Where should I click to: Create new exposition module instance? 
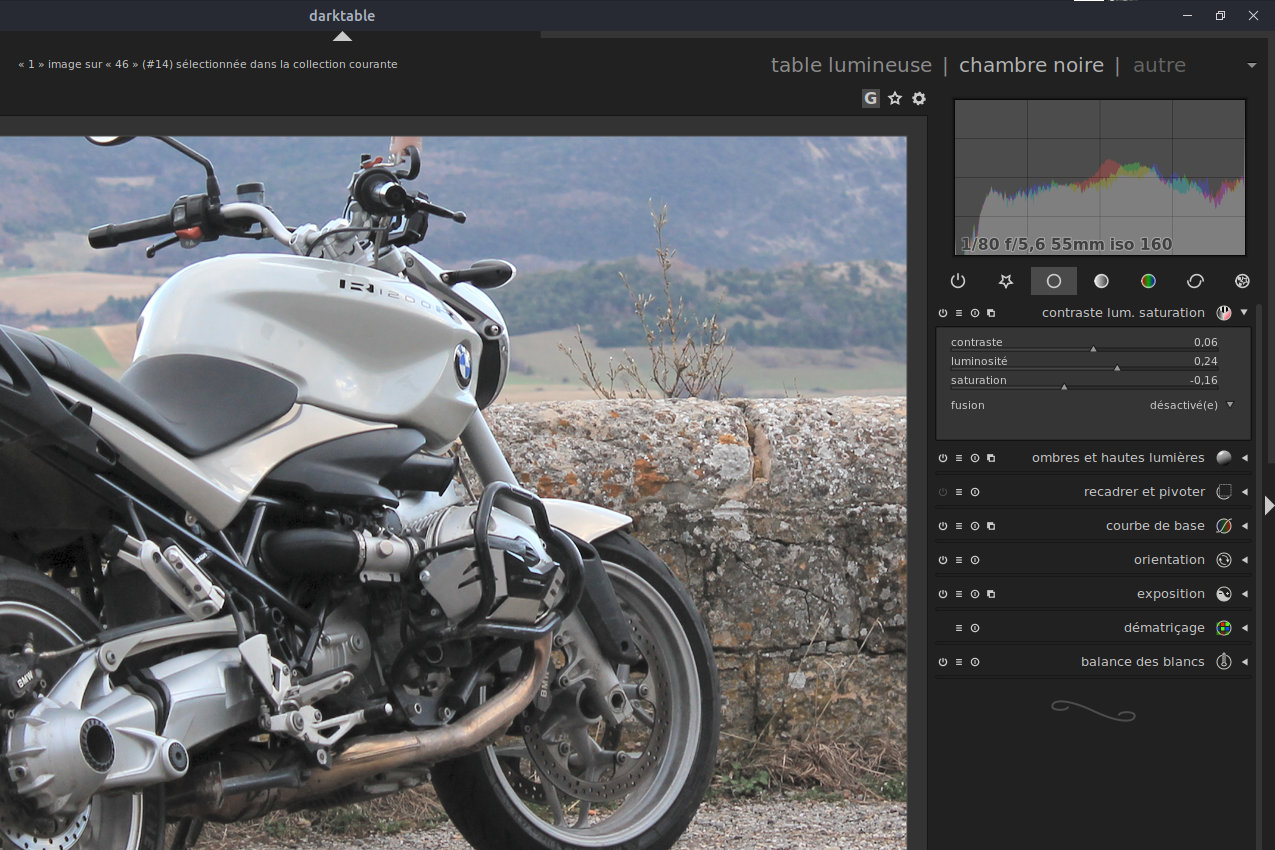point(991,594)
